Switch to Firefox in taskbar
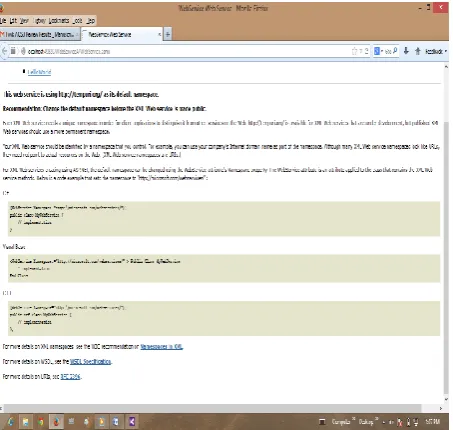Image resolution: width=453 pixels, height=430 pixels. click(x=56, y=422)
